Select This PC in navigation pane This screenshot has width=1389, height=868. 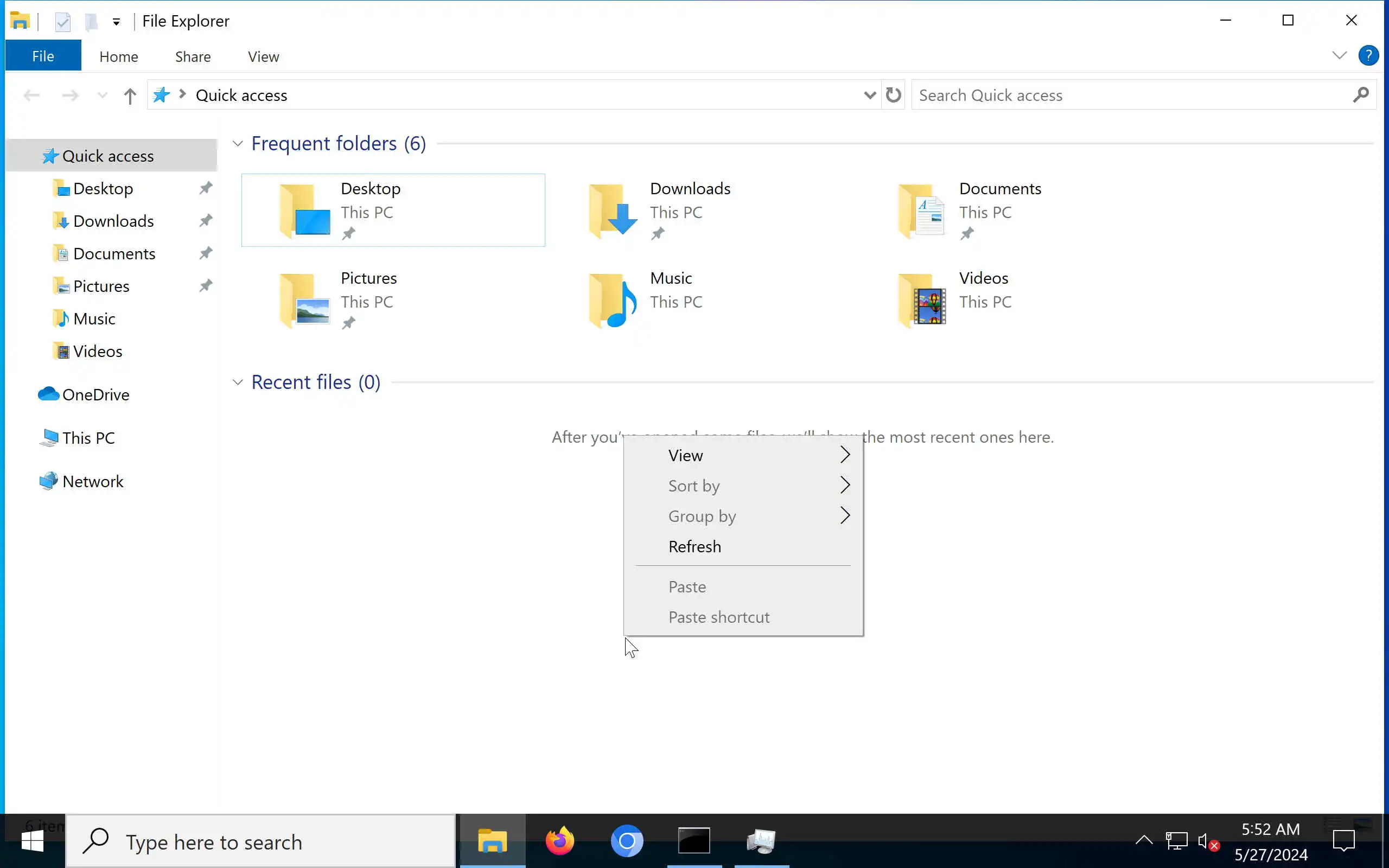88,438
